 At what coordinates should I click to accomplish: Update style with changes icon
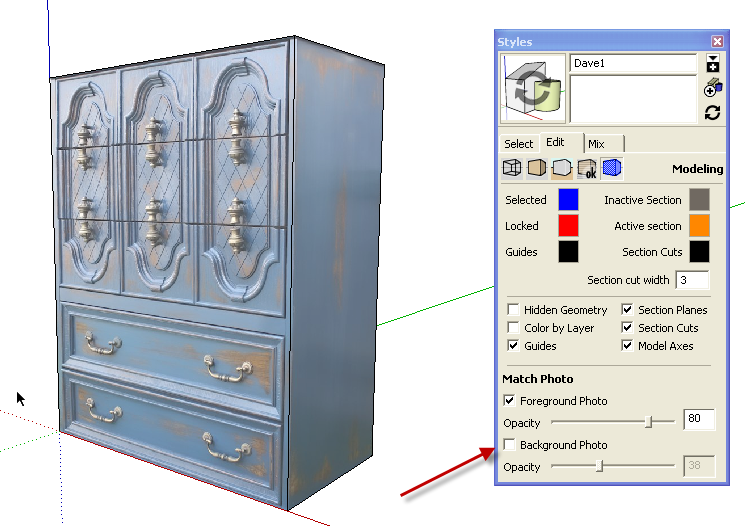pyautogui.click(x=712, y=113)
